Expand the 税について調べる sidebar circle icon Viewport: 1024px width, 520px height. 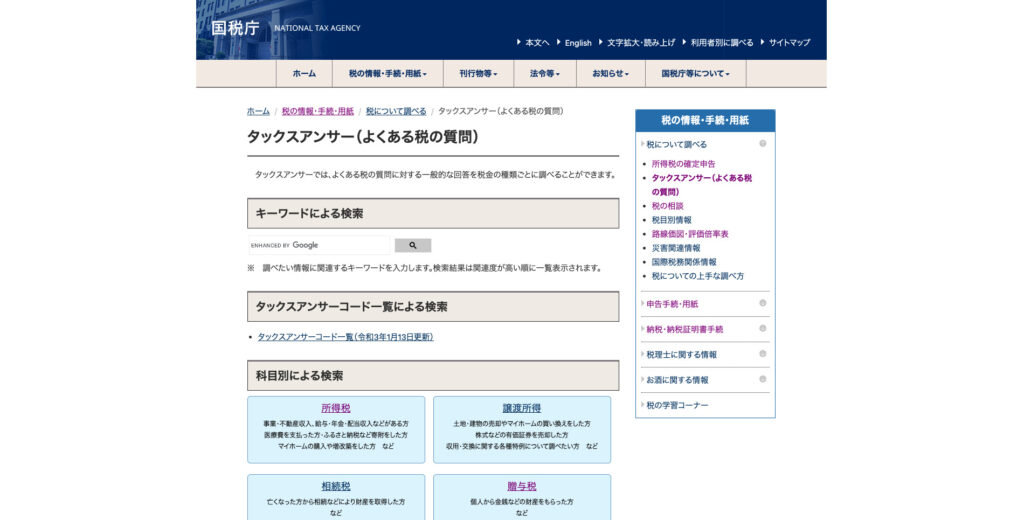(x=762, y=144)
